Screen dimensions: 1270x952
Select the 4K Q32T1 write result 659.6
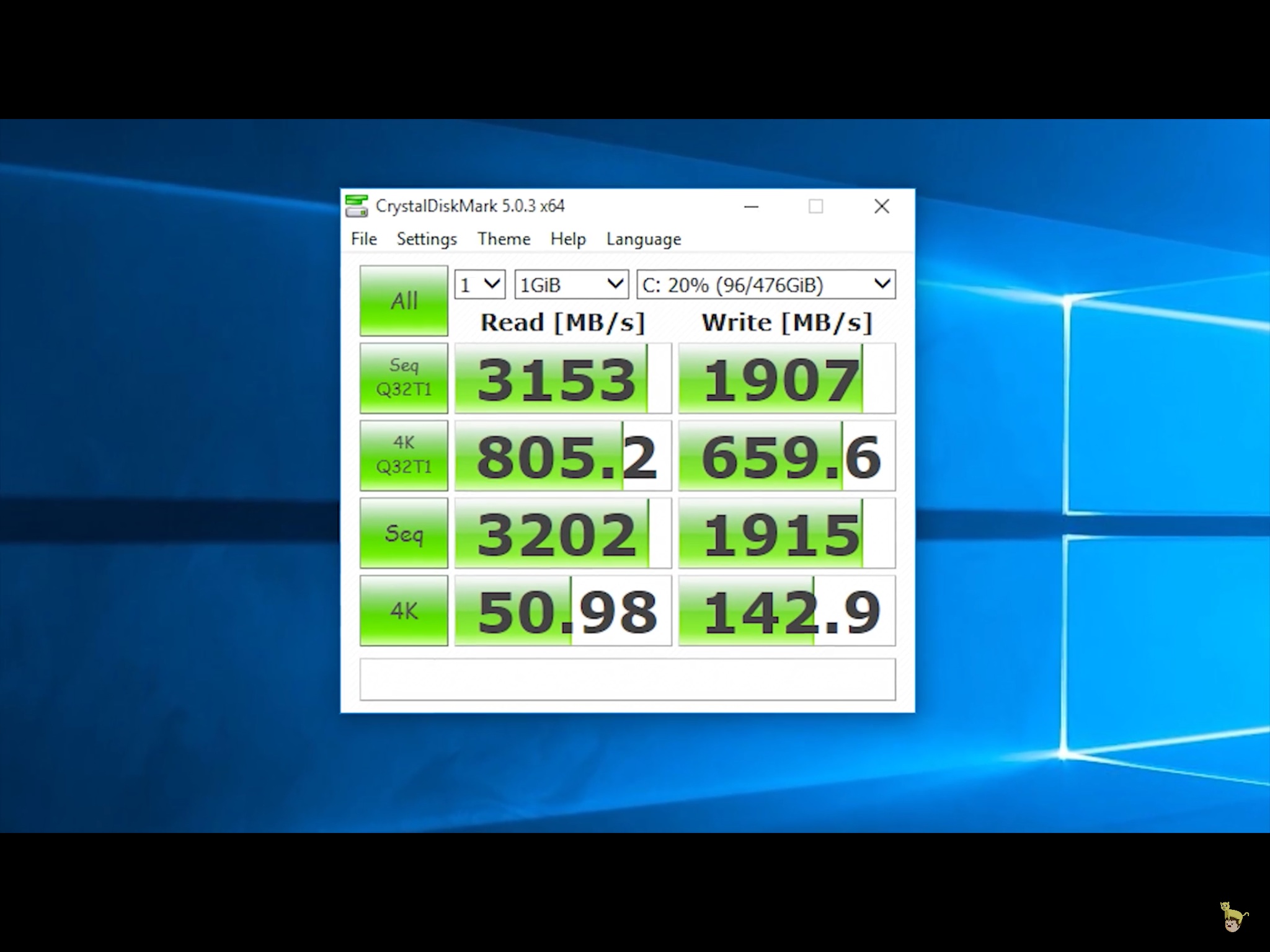point(787,456)
